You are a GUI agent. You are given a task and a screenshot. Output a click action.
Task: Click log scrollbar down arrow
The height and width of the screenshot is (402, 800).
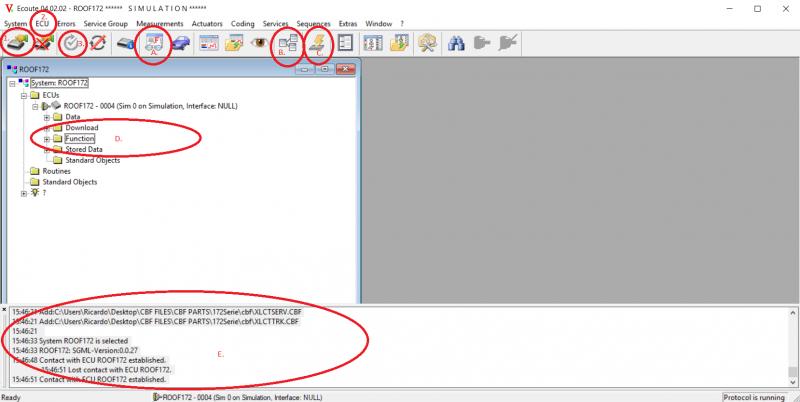(793, 382)
